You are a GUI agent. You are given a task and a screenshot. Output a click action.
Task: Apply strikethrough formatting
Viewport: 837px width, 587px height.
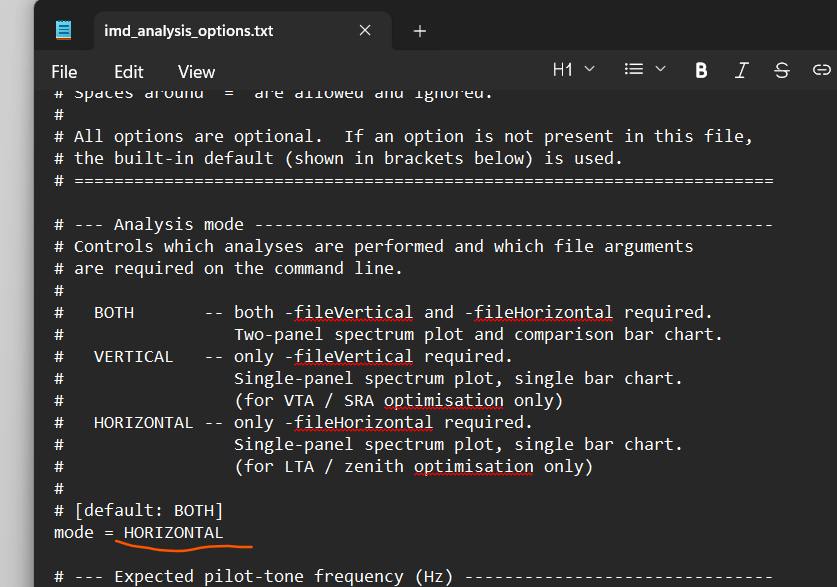coord(782,70)
